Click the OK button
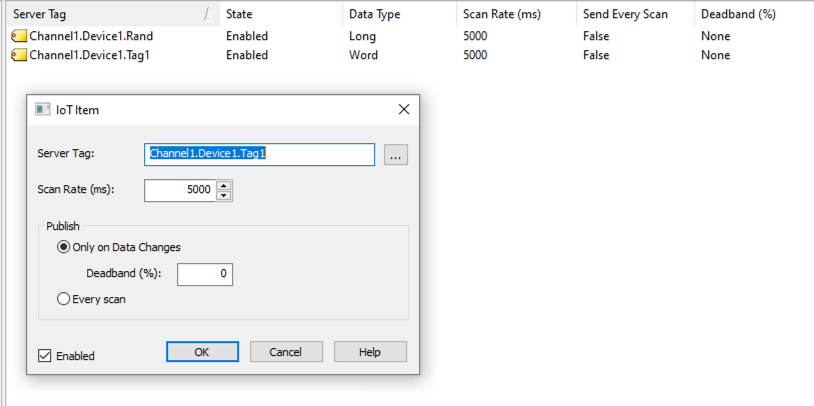814x406 pixels. (202, 352)
